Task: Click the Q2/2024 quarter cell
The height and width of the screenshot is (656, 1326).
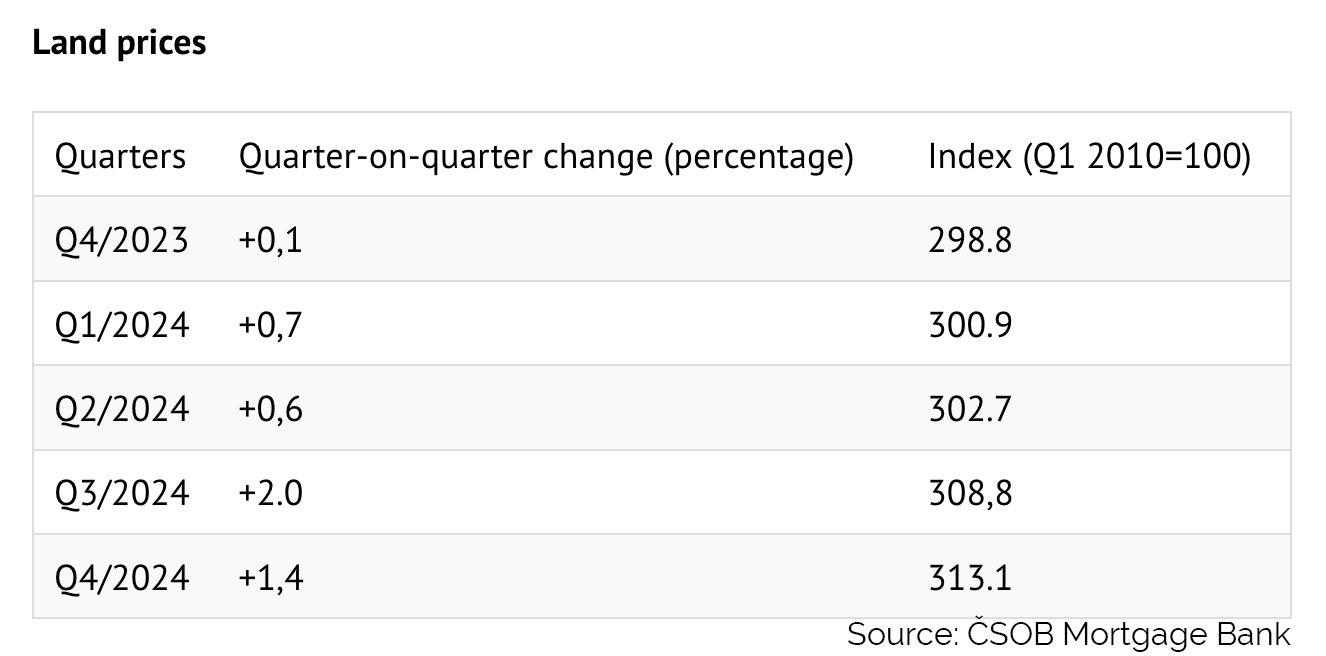Action: click(122, 409)
